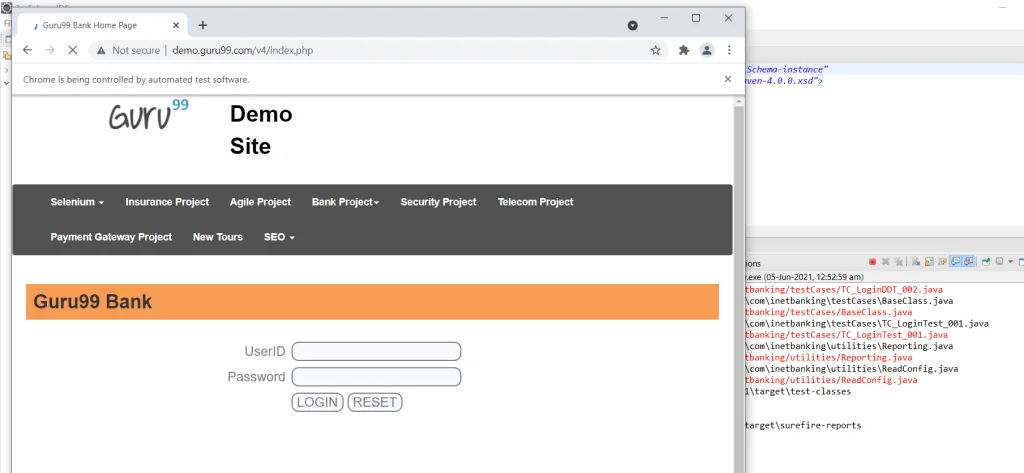Dismiss the automated test software infobar
Image resolution: width=1024 pixels, height=473 pixels.
point(728,79)
